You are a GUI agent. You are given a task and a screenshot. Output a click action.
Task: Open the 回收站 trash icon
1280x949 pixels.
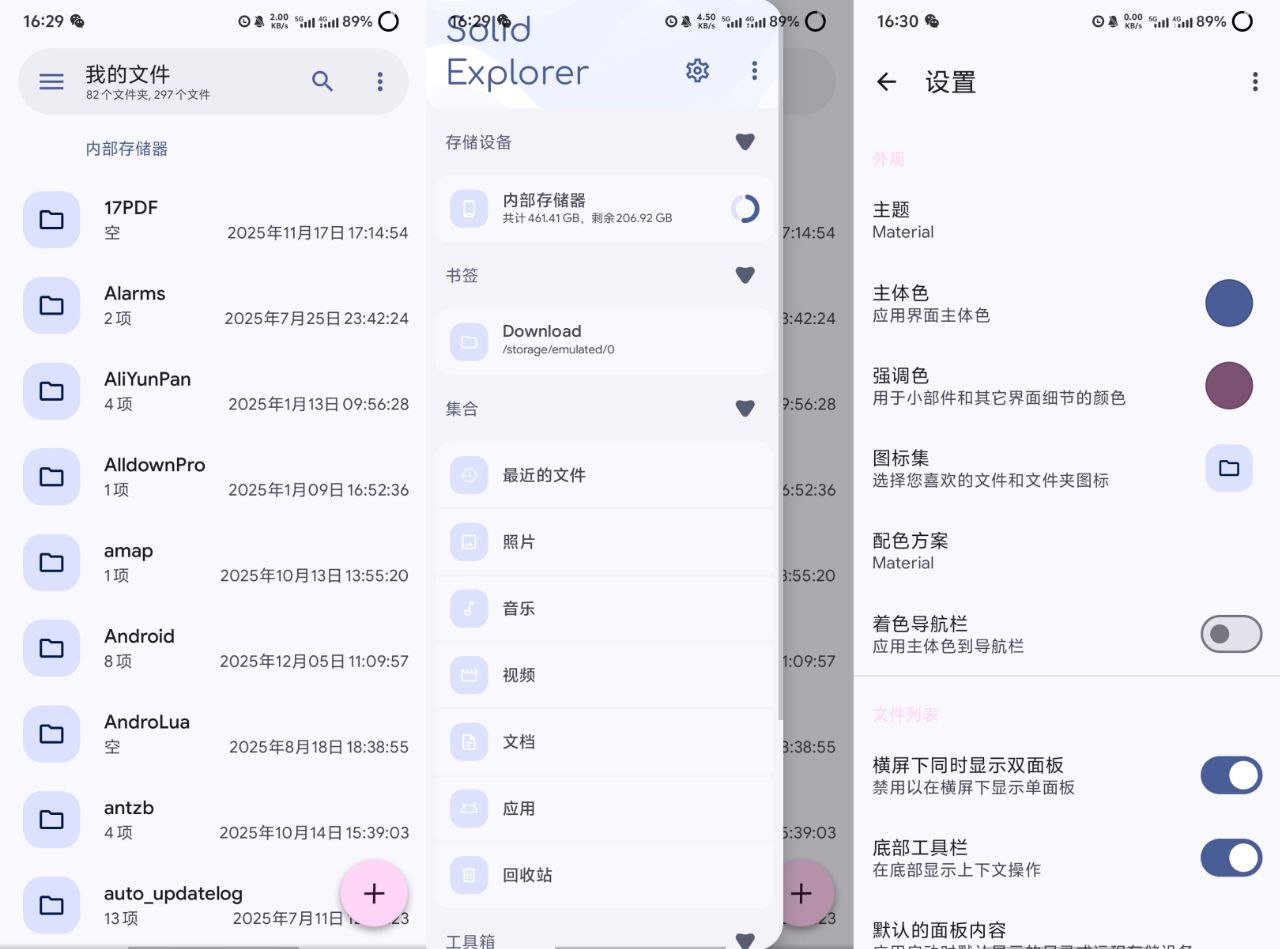[468, 875]
